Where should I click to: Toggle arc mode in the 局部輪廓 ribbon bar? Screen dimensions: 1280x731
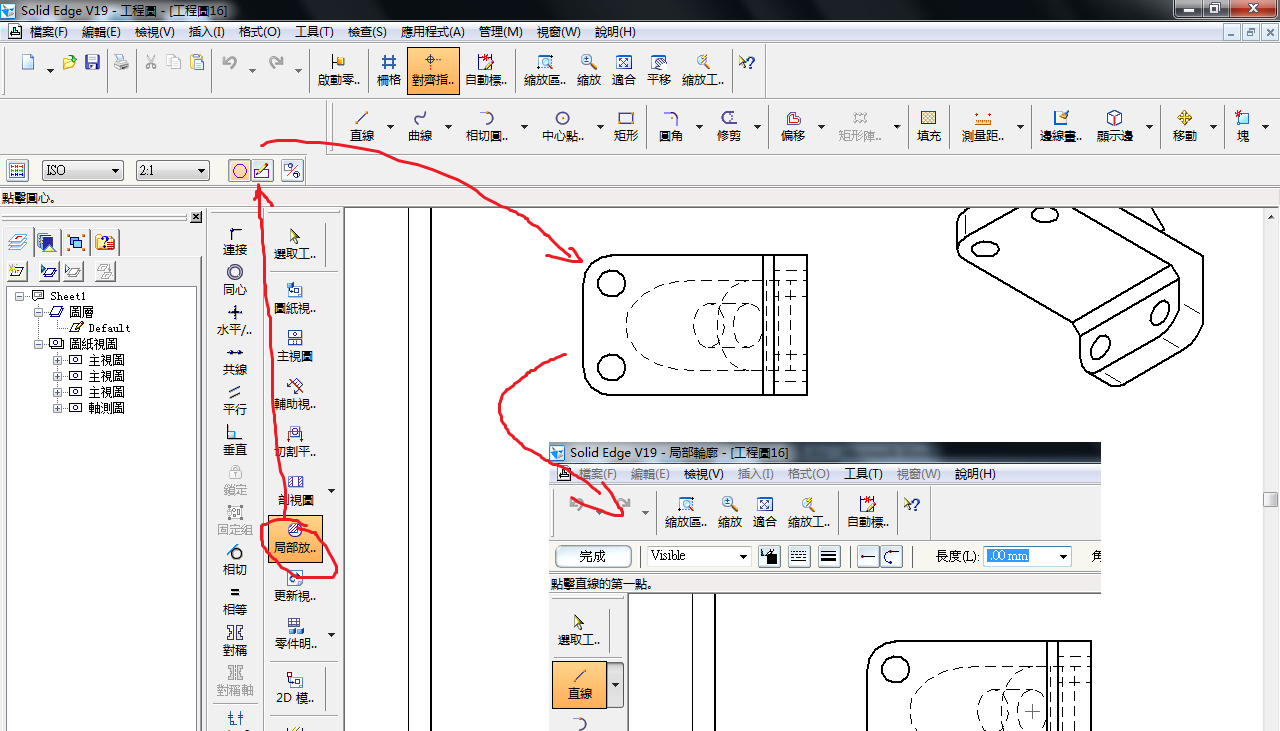point(891,556)
